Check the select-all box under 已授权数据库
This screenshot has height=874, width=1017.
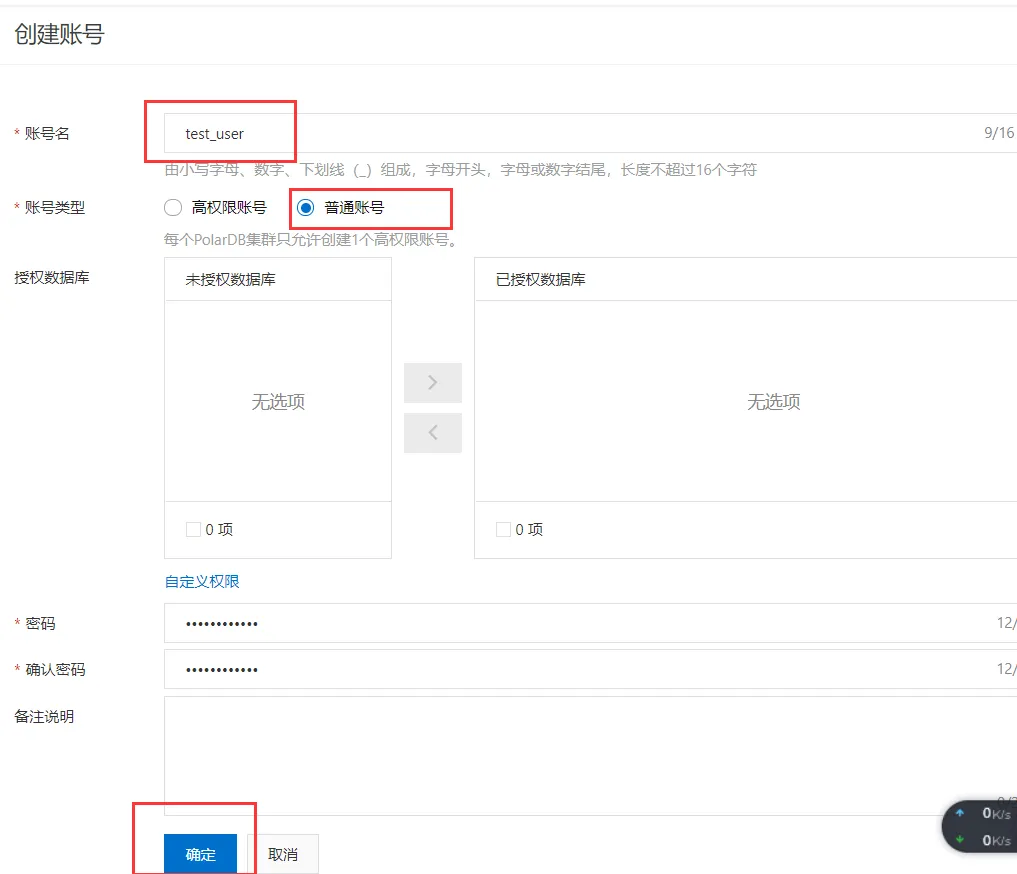pyautogui.click(x=503, y=529)
